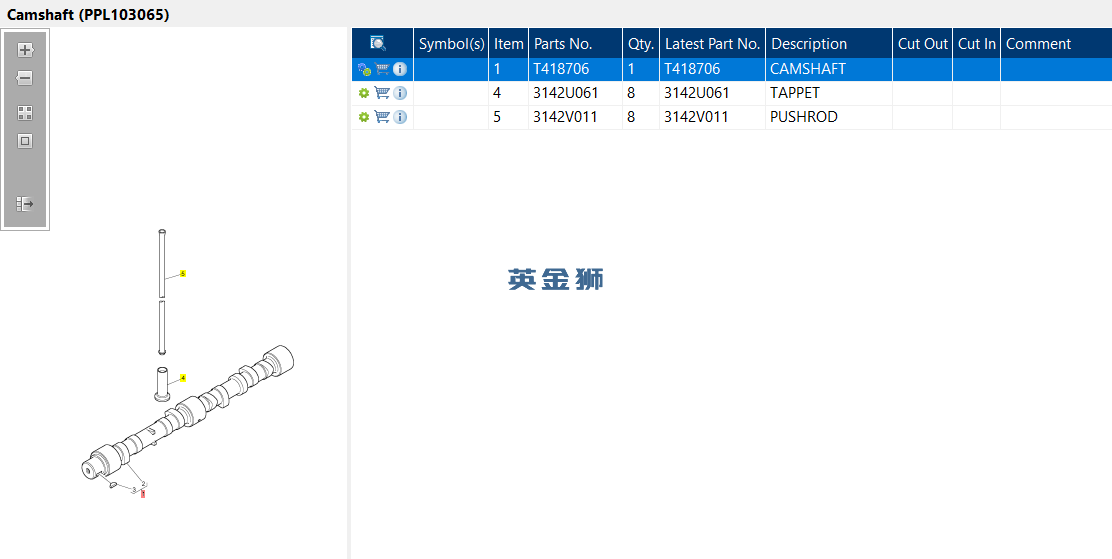Zoom in the diagram with the plus icon
The image size is (1112, 559).
[x=25, y=50]
